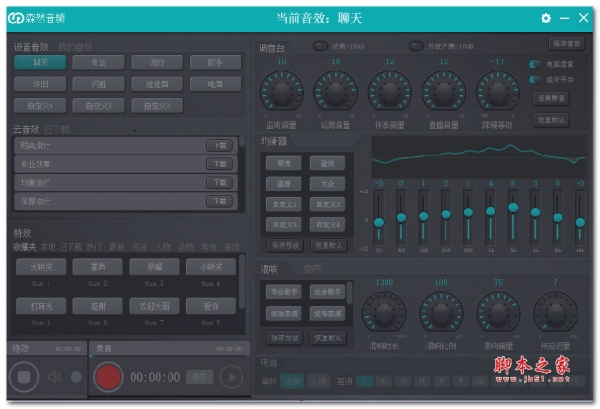
Task: Click the 16k equalizer slider handle
Action: tap(580, 222)
